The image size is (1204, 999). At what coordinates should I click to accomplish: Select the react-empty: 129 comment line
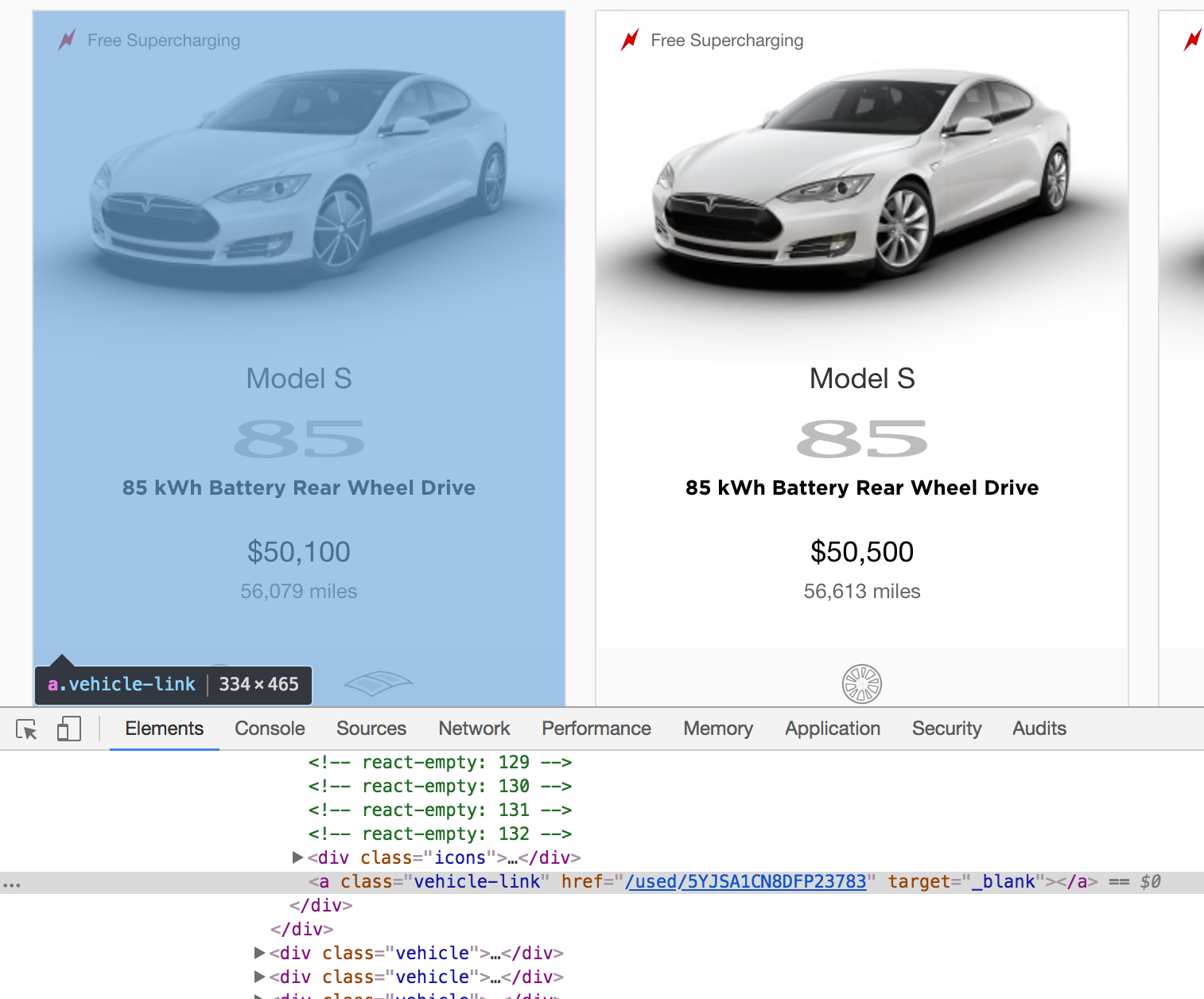point(440,762)
